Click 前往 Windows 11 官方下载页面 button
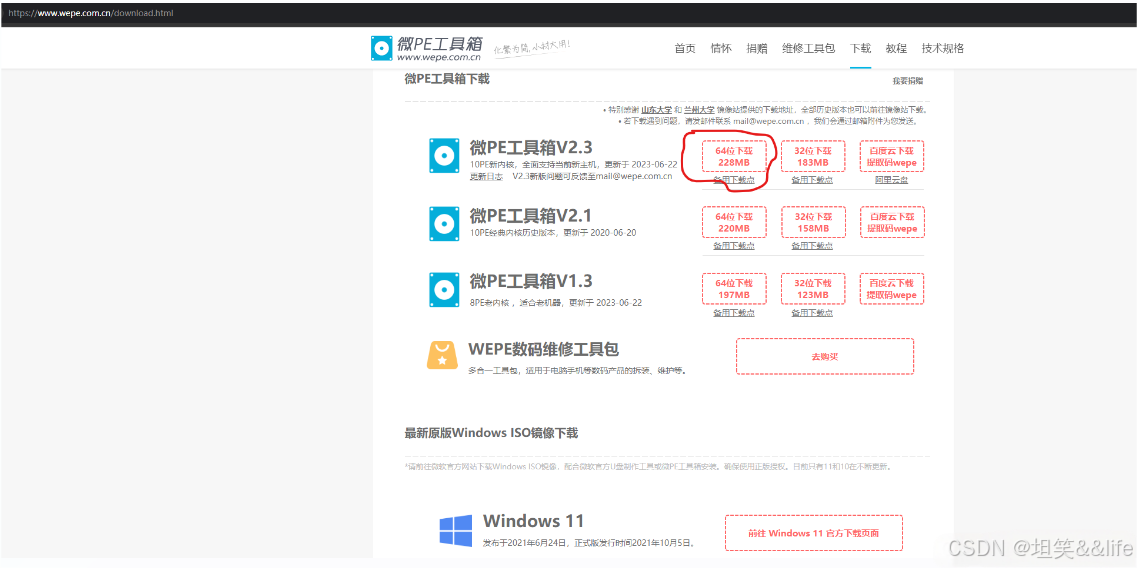Image resolution: width=1137 pixels, height=568 pixels. 814,533
